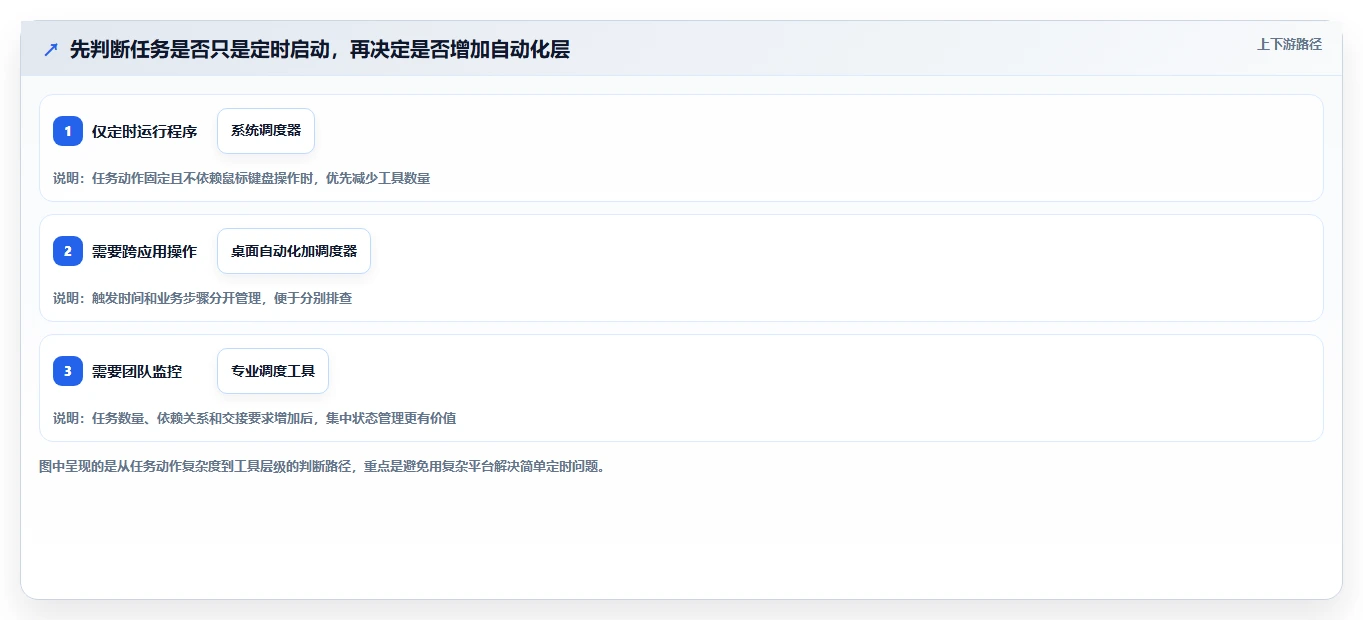Select the 桌面自动化加调度器 chip
Image resolution: width=1363 pixels, height=620 pixels.
pos(294,251)
